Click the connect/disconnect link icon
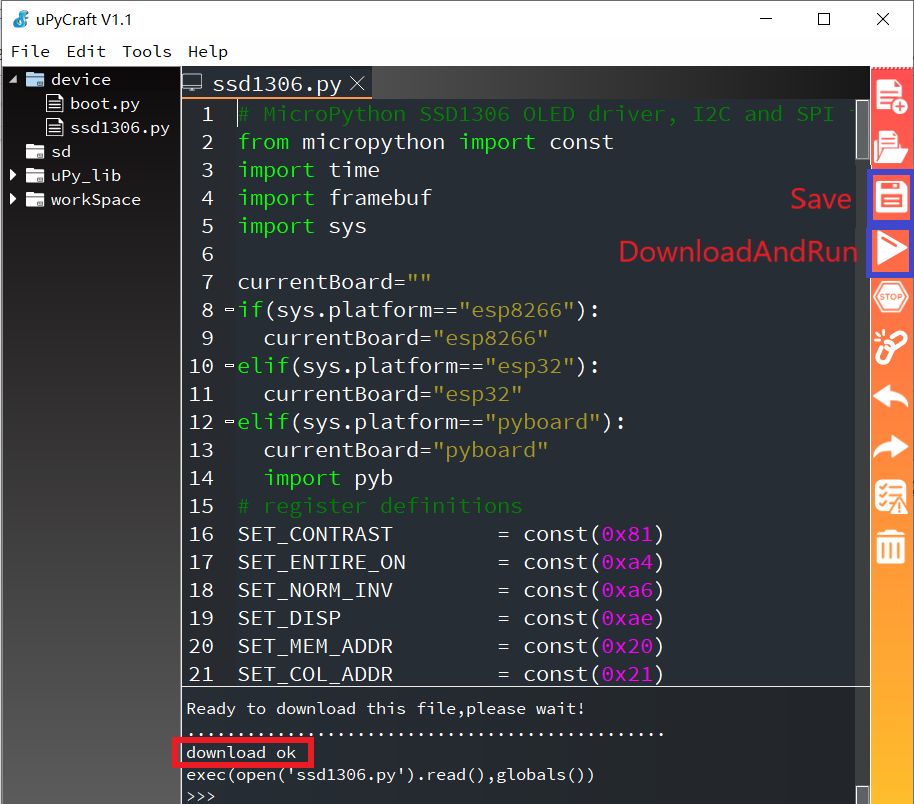The image size is (914, 804). [x=889, y=347]
